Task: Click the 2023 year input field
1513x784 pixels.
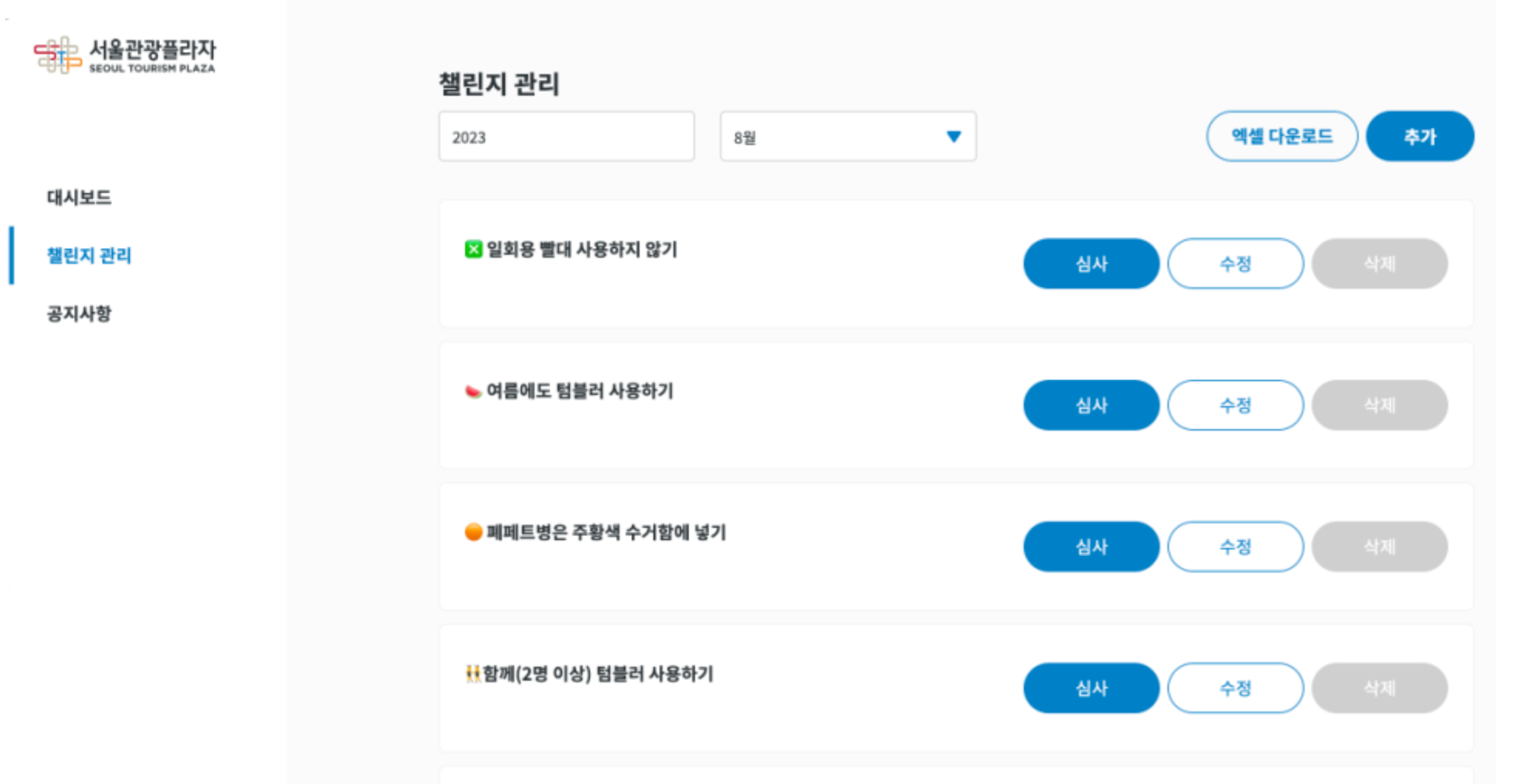Action: pyautogui.click(x=566, y=137)
